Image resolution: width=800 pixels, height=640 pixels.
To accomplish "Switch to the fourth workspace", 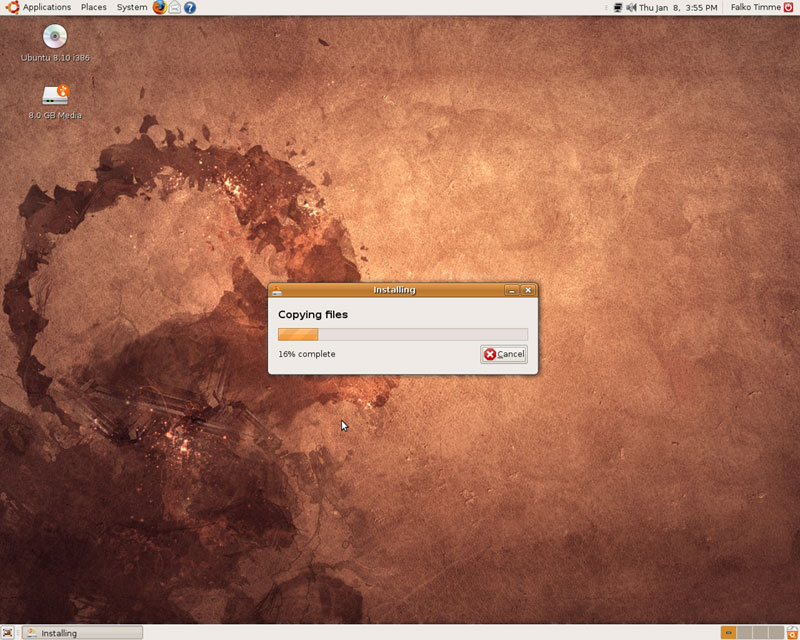I will (776, 633).
